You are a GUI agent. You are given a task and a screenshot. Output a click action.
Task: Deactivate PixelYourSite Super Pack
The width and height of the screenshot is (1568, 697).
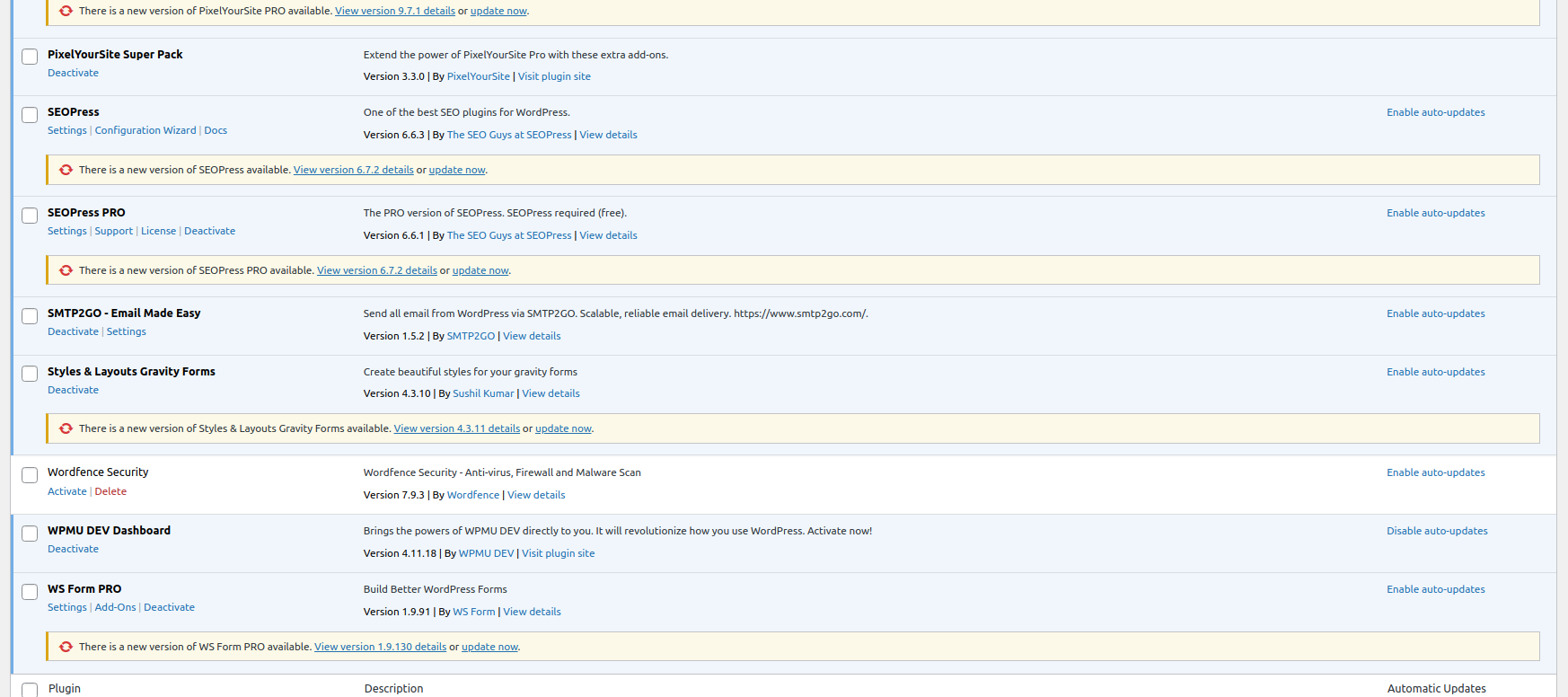(73, 73)
